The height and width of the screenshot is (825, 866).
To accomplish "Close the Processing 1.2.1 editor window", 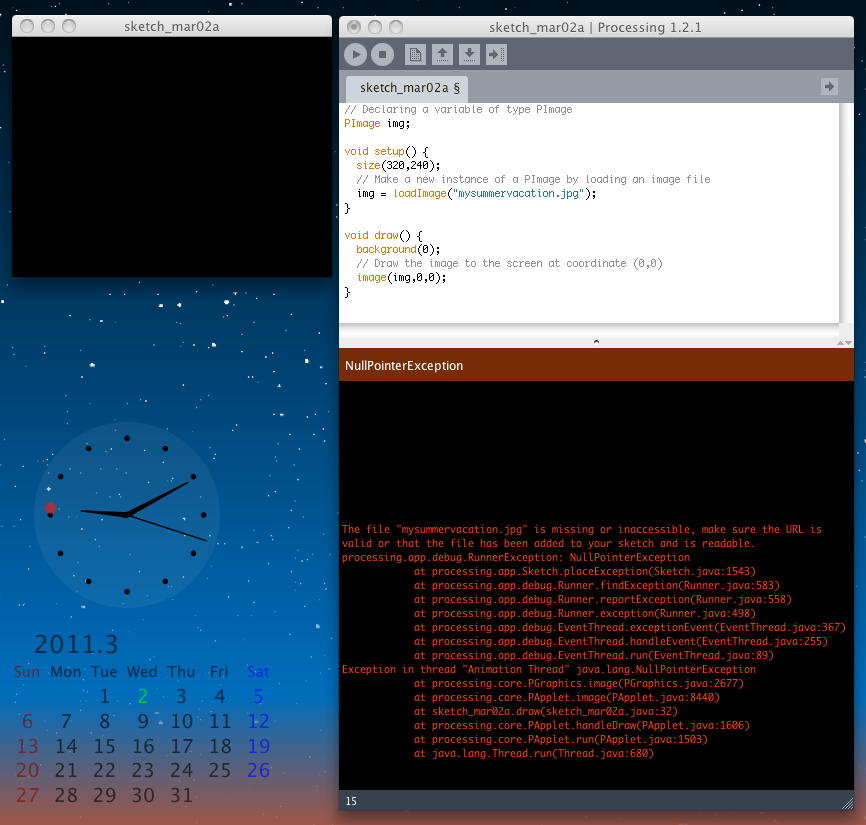I will (x=354, y=27).
